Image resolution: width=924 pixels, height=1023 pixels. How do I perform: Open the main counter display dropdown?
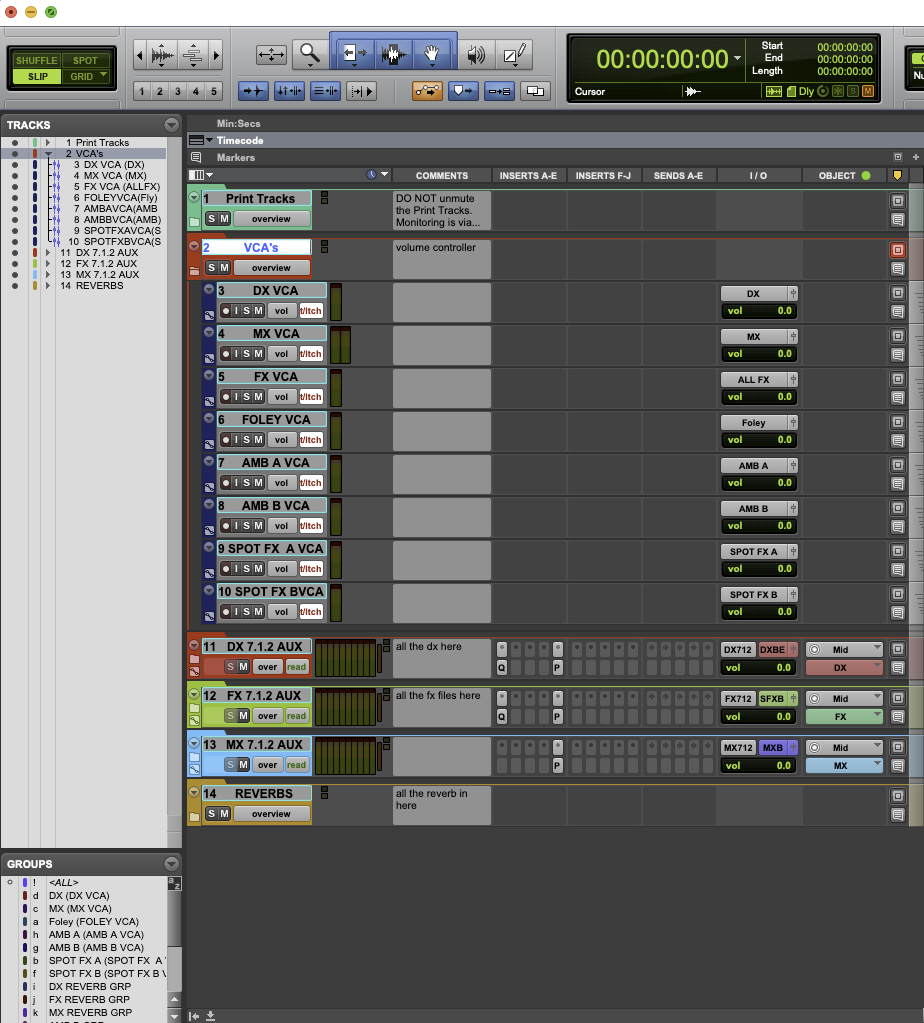(737, 60)
